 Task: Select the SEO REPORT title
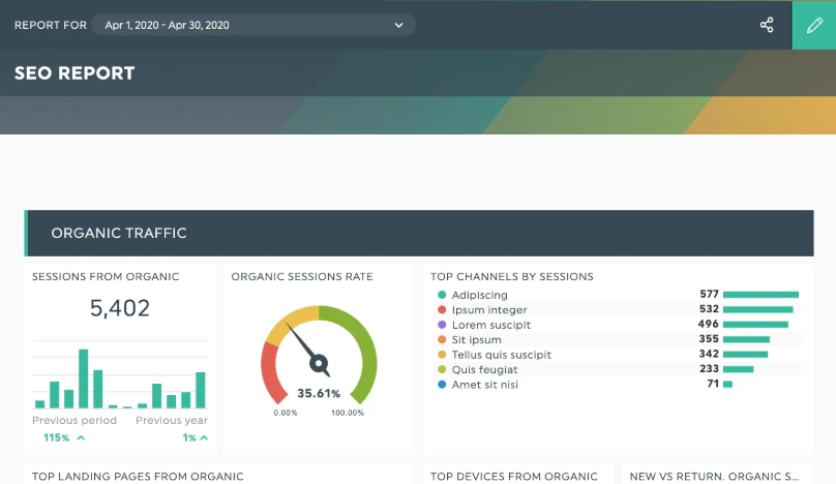click(x=75, y=73)
